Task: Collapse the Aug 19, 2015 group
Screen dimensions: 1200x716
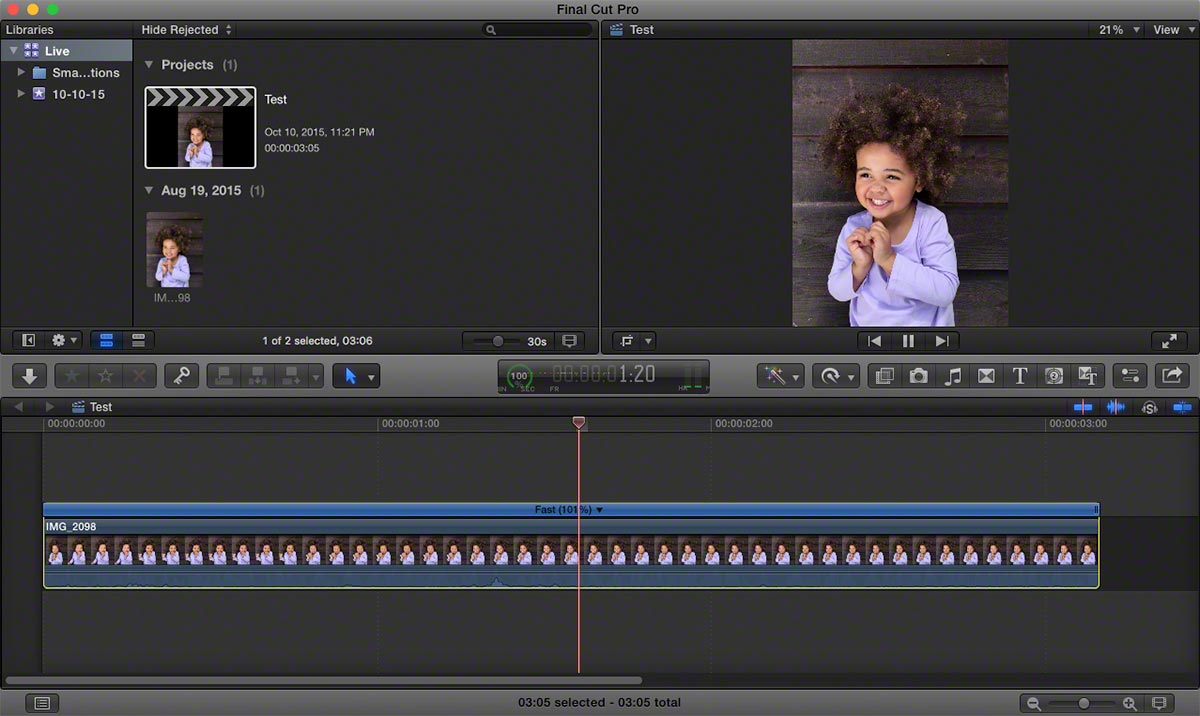Action: pos(149,190)
